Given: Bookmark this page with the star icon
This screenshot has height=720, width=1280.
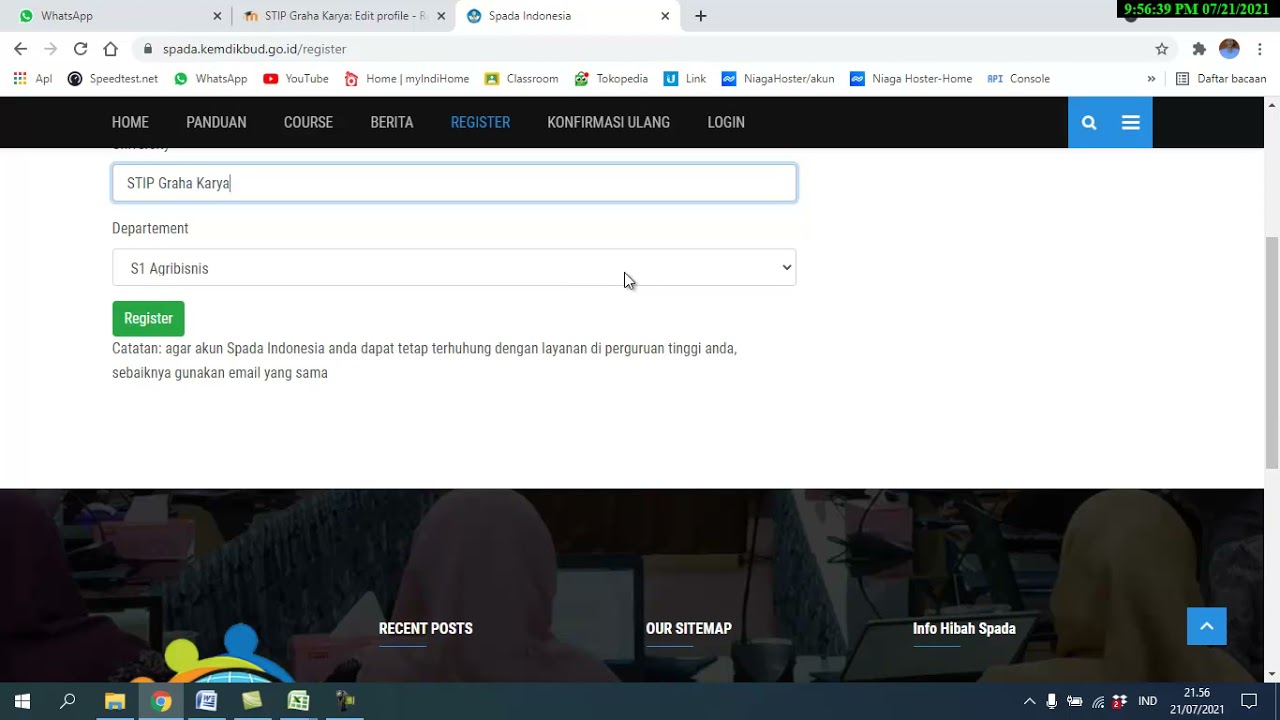Looking at the screenshot, I should tap(1161, 48).
